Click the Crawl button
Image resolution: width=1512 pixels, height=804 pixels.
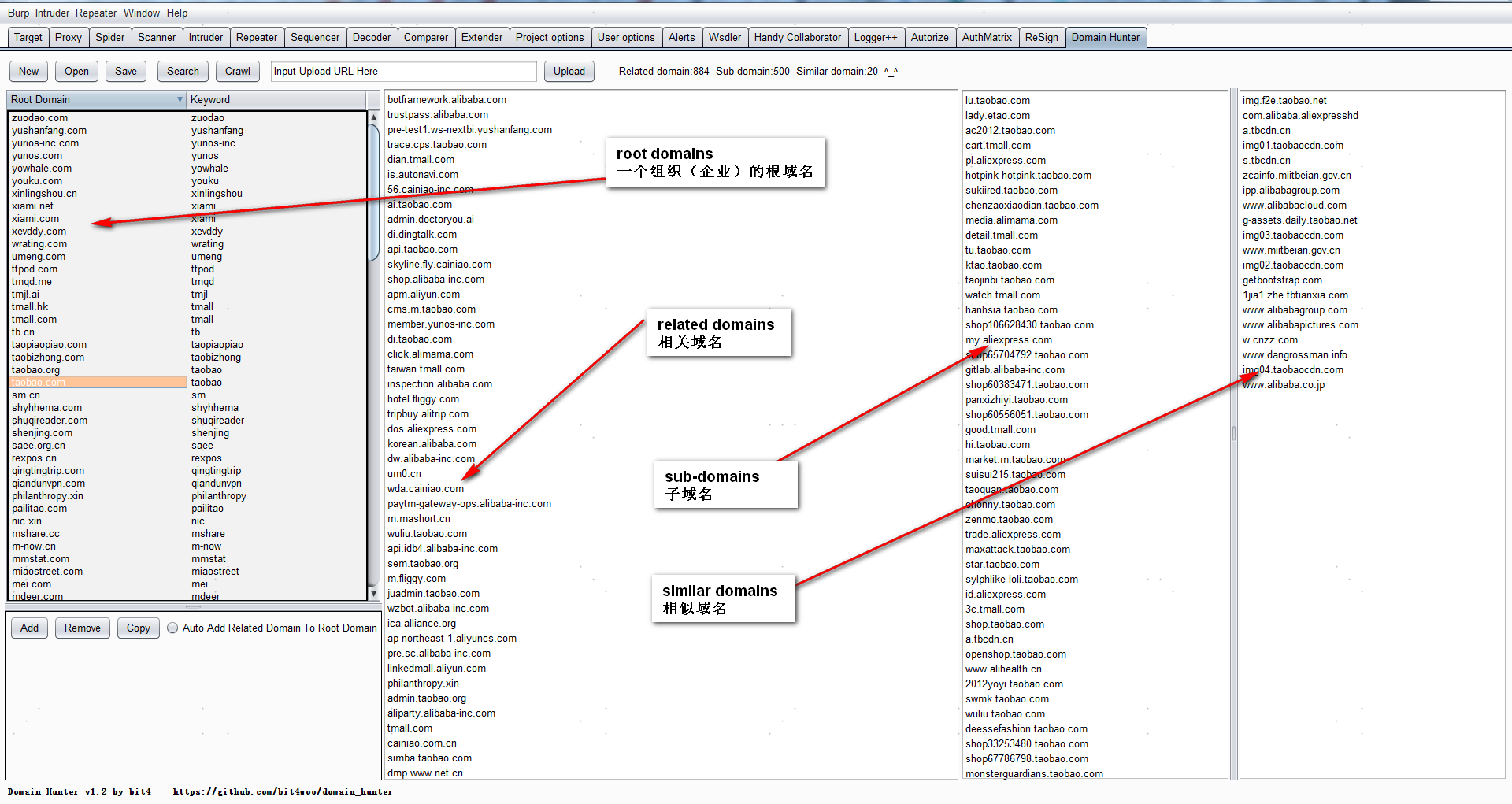point(238,71)
